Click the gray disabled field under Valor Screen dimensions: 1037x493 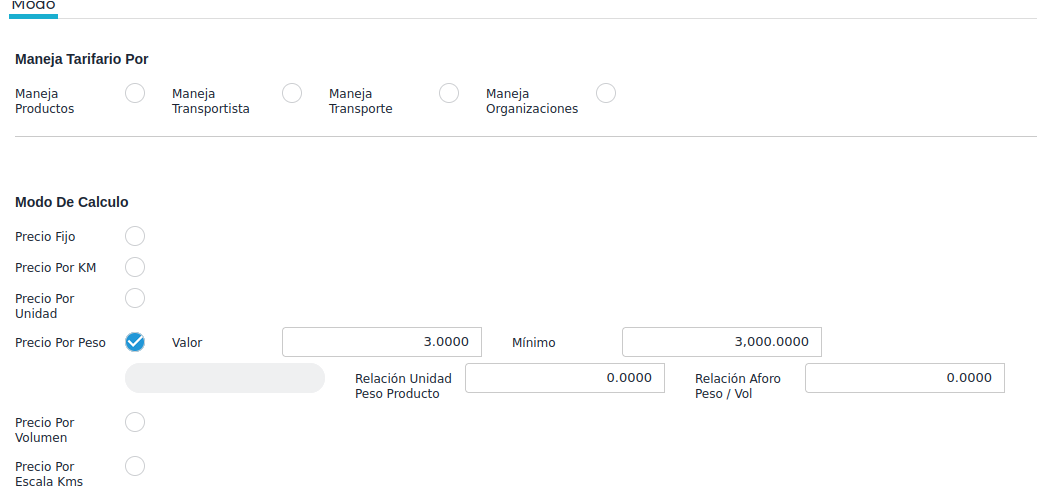pyautogui.click(x=225, y=378)
